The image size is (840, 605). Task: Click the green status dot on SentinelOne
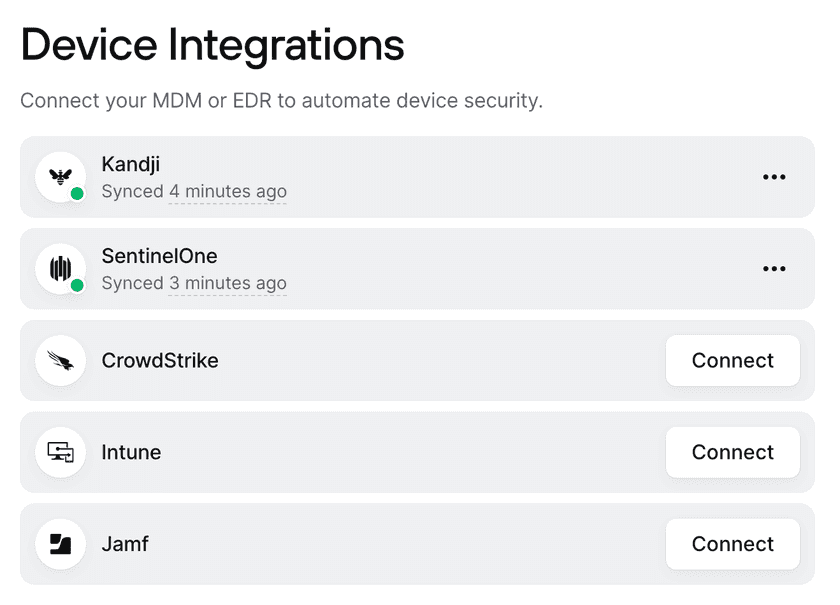(x=77, y=286)
